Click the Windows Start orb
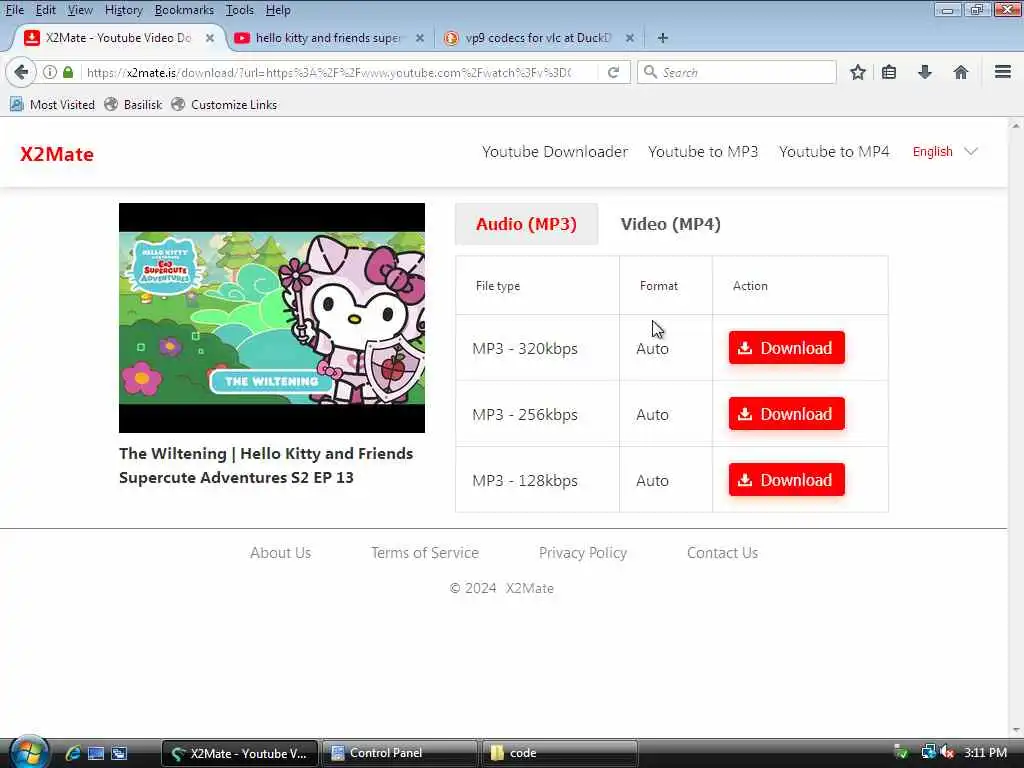The image size is (1024, 768). (29, 751)
